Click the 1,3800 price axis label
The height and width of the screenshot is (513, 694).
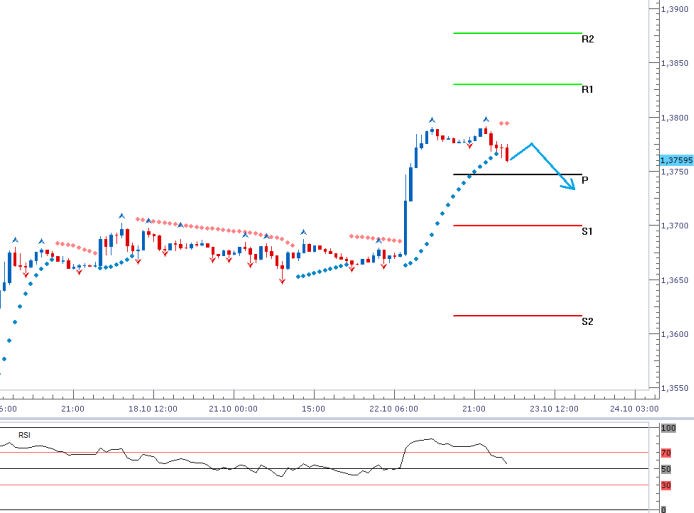(x=675, y=118)
